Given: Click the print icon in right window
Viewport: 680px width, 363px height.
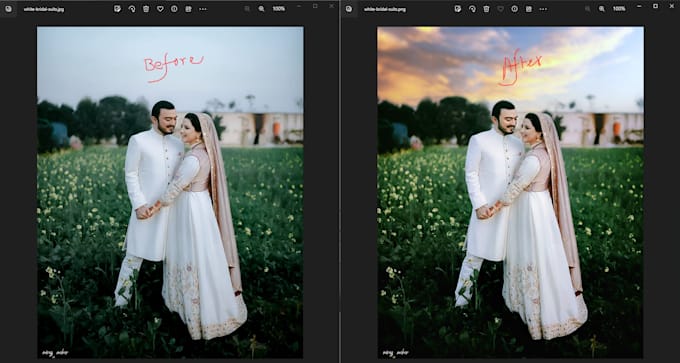Looking at the screenshot, I should tap(529, 9).
